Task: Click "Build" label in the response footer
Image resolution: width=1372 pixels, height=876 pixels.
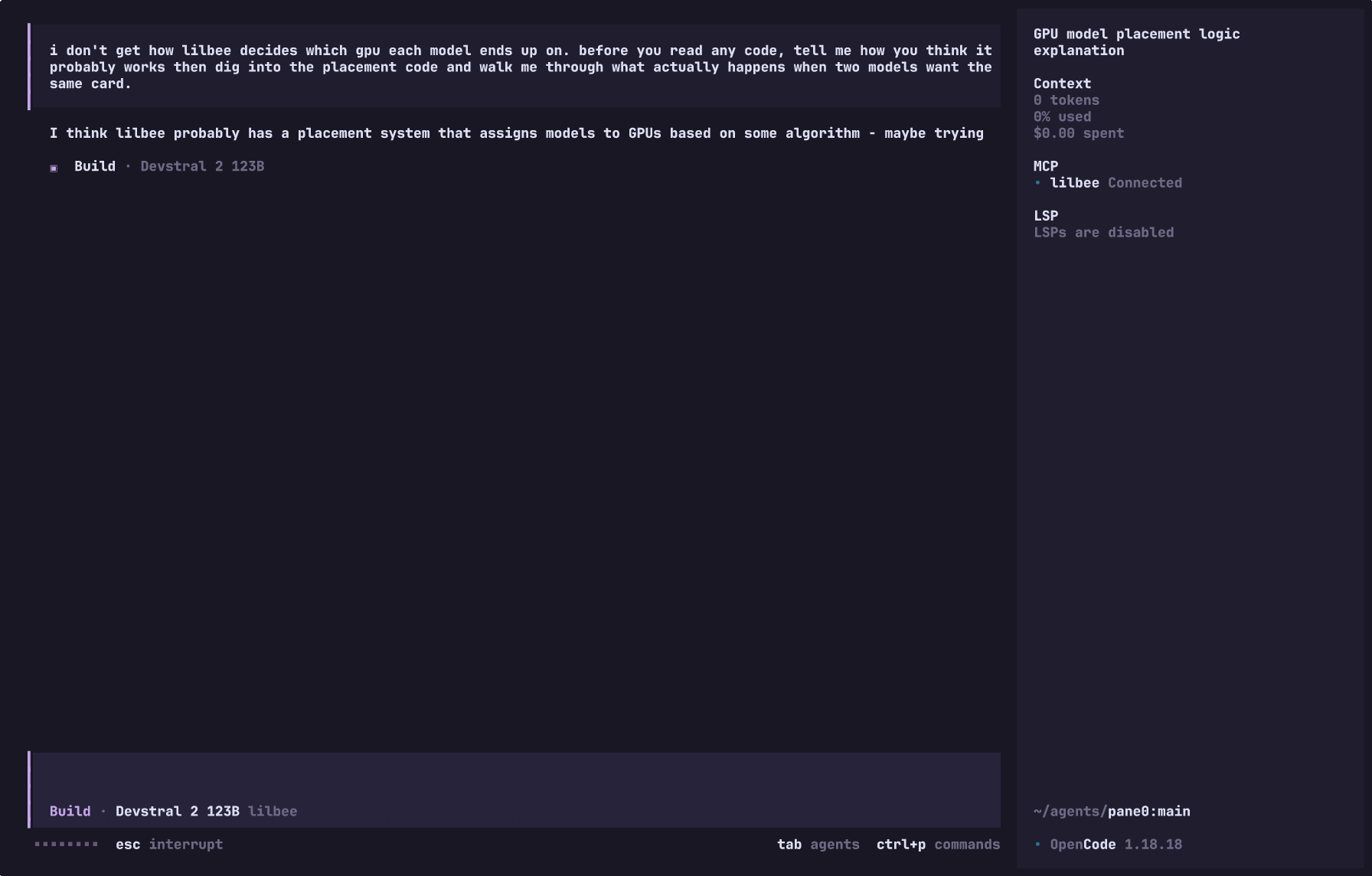Action: coord(95,167)
